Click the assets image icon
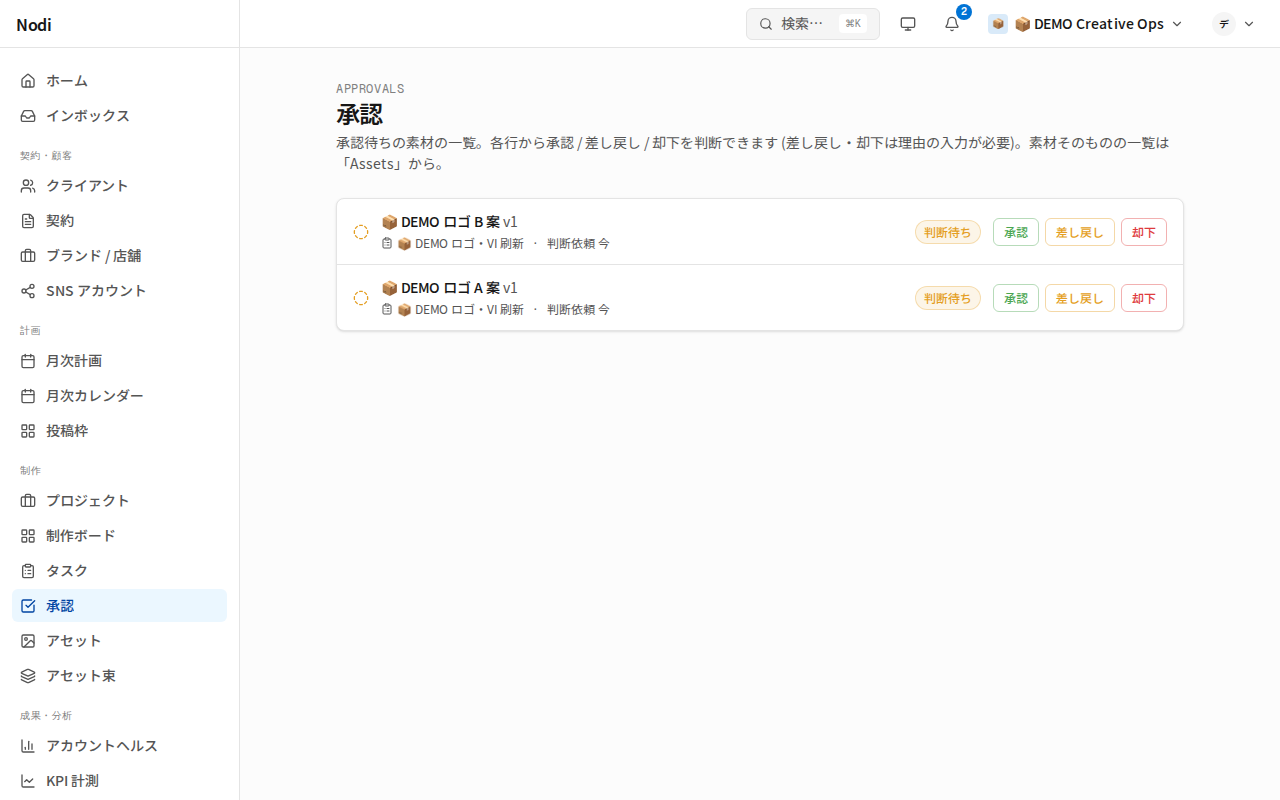 tap(28, 641)
